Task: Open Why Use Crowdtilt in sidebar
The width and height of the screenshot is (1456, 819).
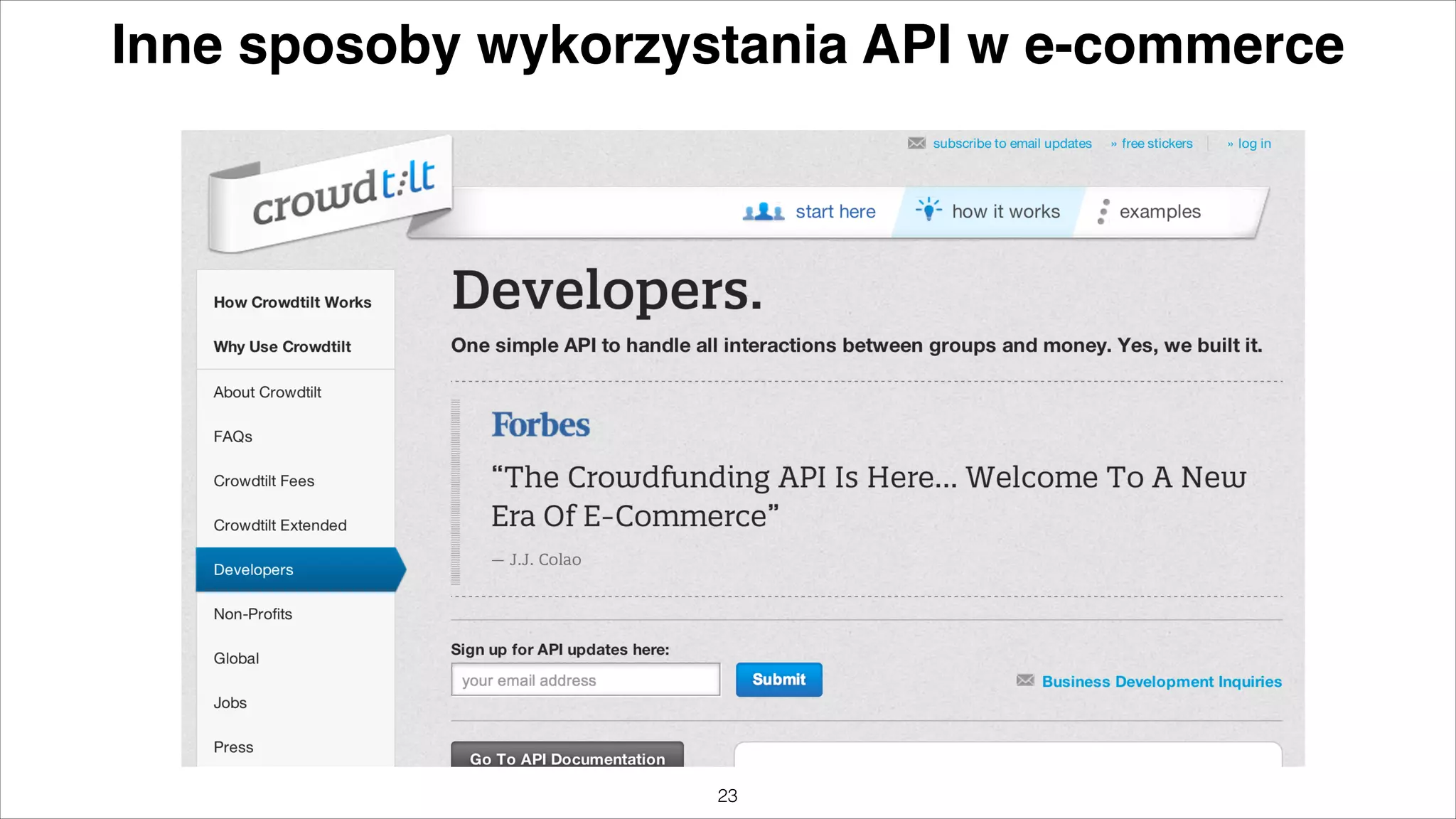Action: 282,346
